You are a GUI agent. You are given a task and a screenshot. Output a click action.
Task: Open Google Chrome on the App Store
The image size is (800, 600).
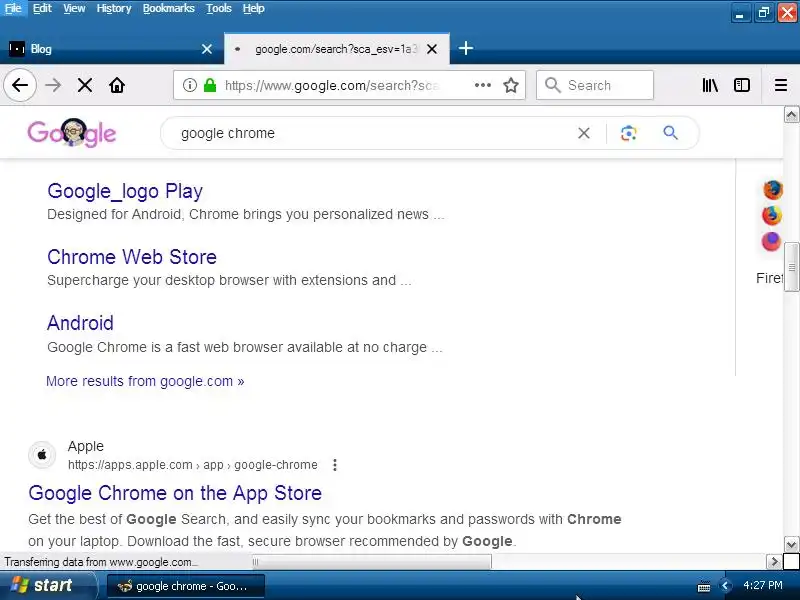[x=175, y=493]
